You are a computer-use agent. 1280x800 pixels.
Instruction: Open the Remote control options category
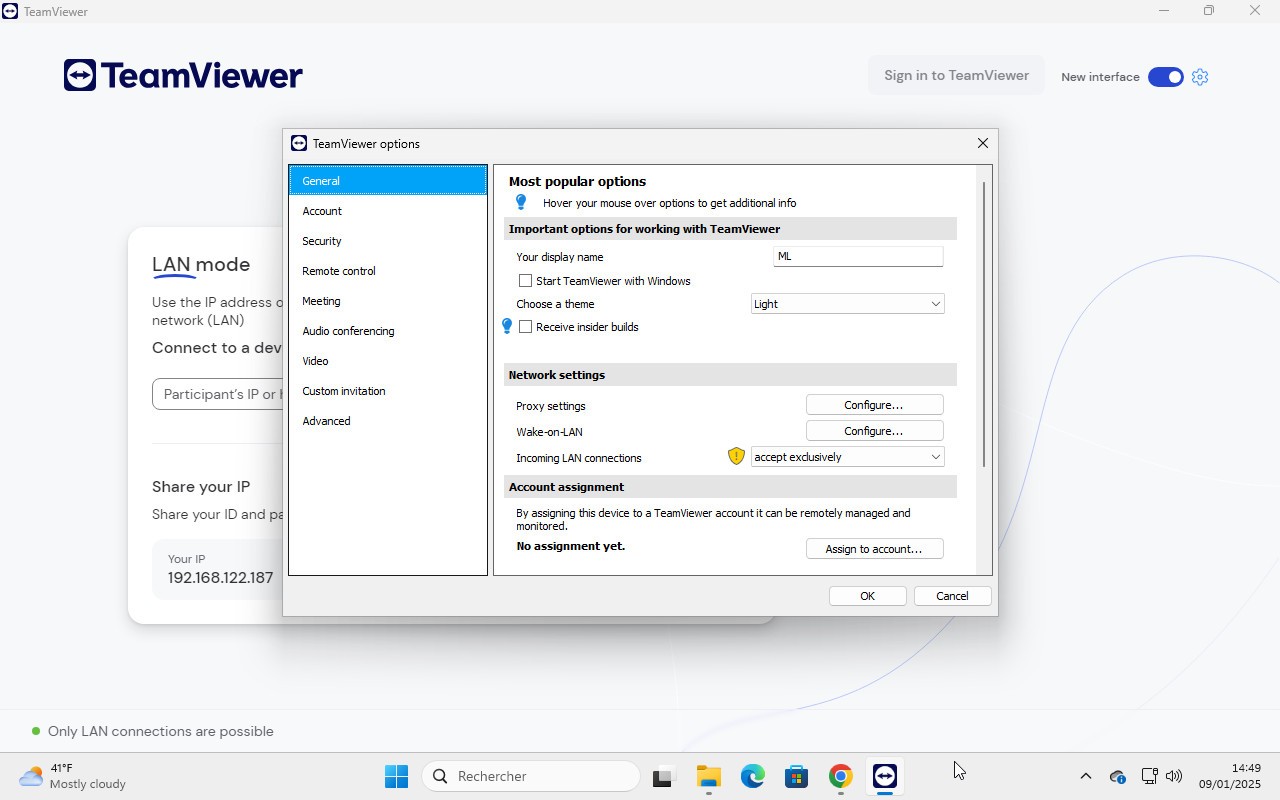click(x=339, y=271)
